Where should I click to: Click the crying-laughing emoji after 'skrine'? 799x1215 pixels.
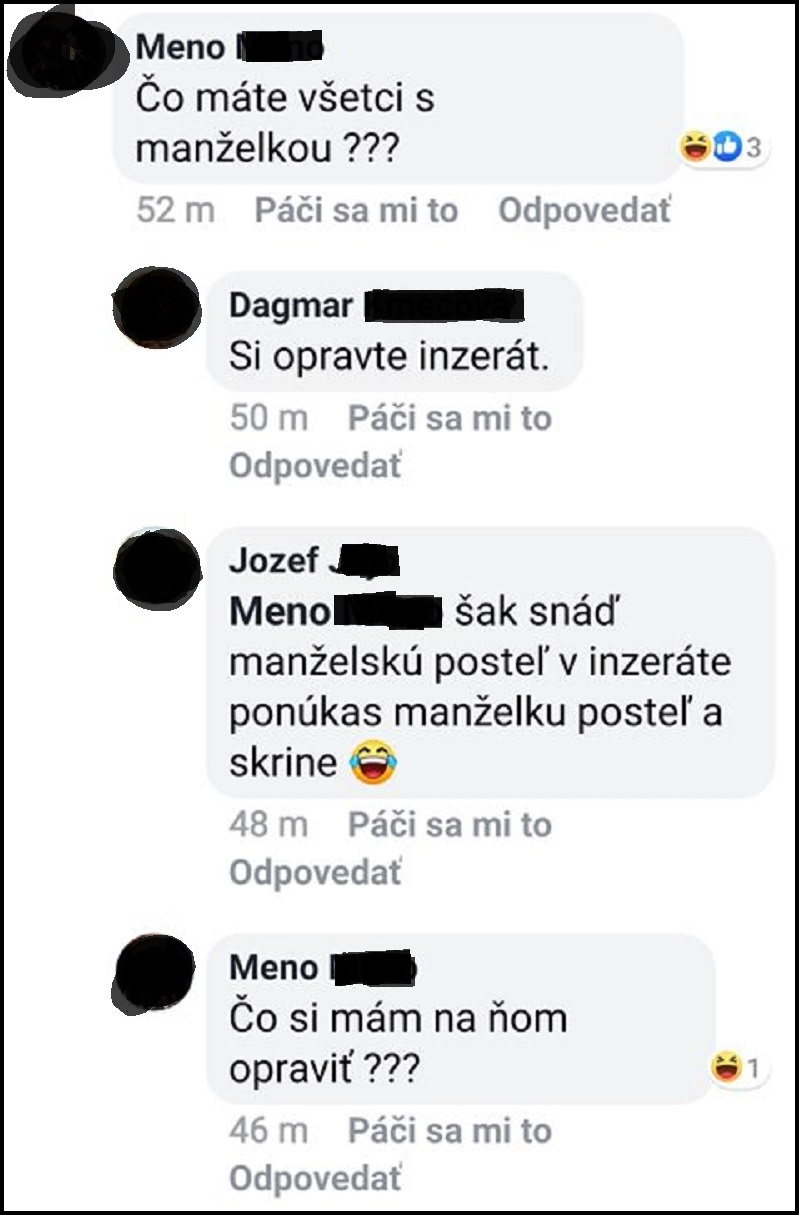pyautogui.click(x=372, y=764)
